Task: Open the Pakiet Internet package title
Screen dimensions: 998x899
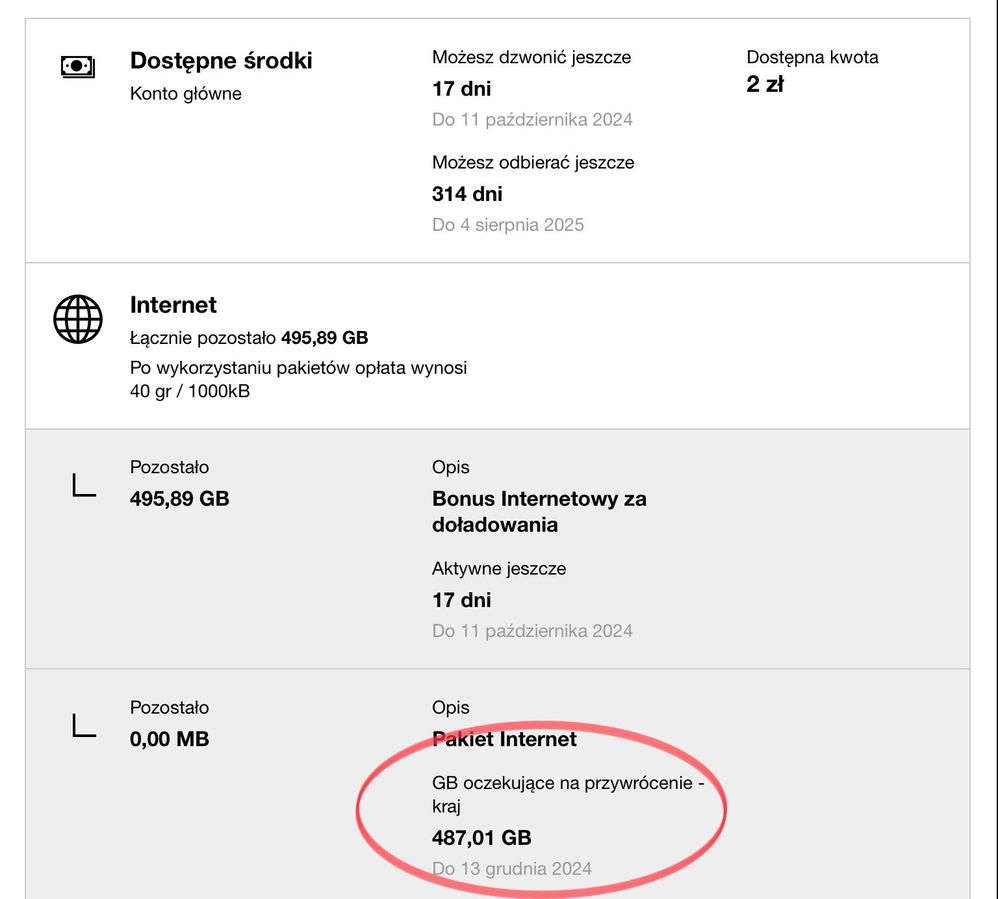Action: pyautogui.click(x=504, y=739)
